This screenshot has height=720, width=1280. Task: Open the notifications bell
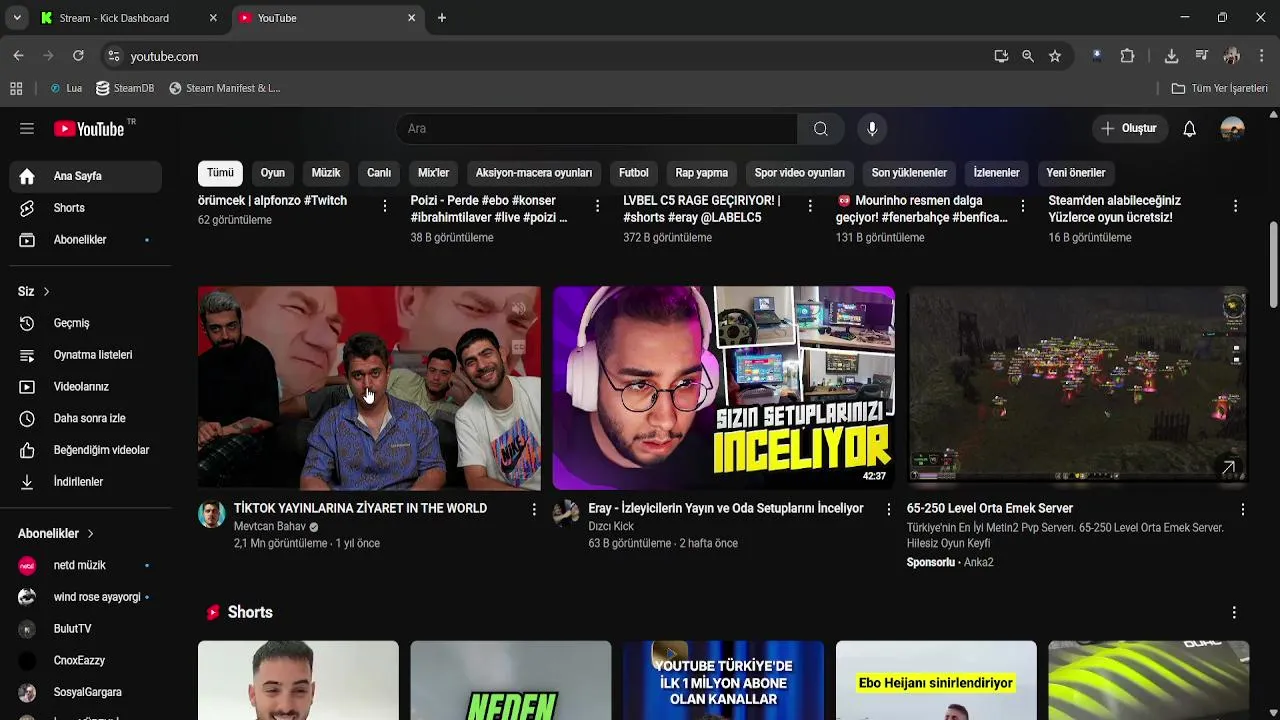point(1189,129)
